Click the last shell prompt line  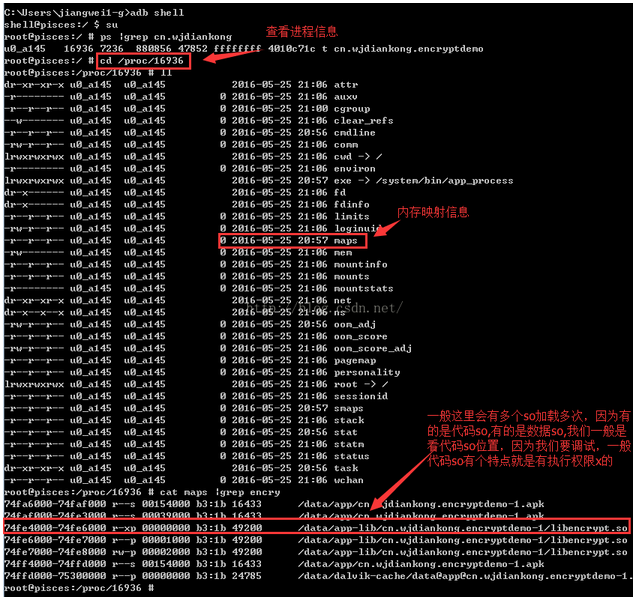(79, 588)
